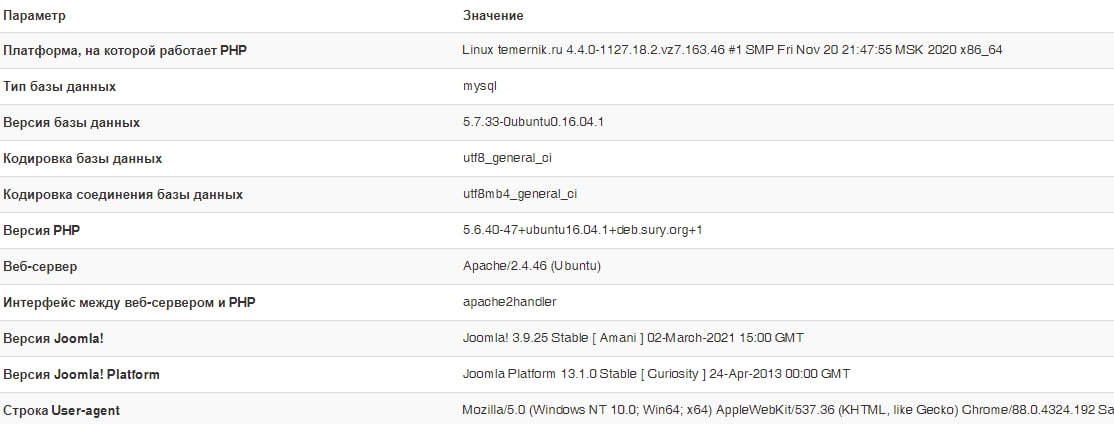The width and height of the screenshot is (1114, 424).
Task: Click the "mysql" database type value
Action: [480, 87]
